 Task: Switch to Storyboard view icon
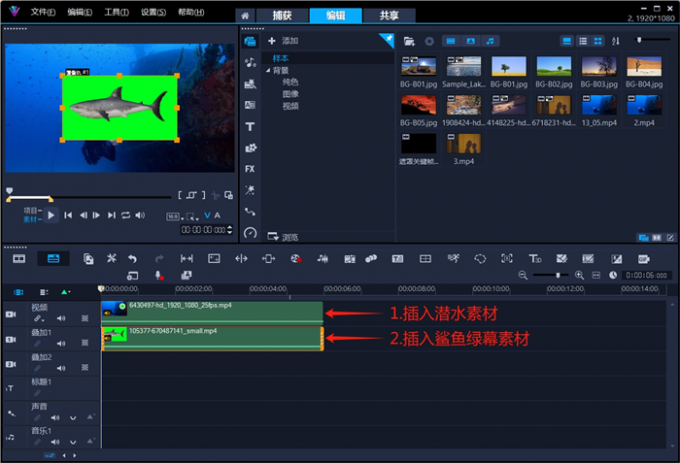tap(19, 259)
